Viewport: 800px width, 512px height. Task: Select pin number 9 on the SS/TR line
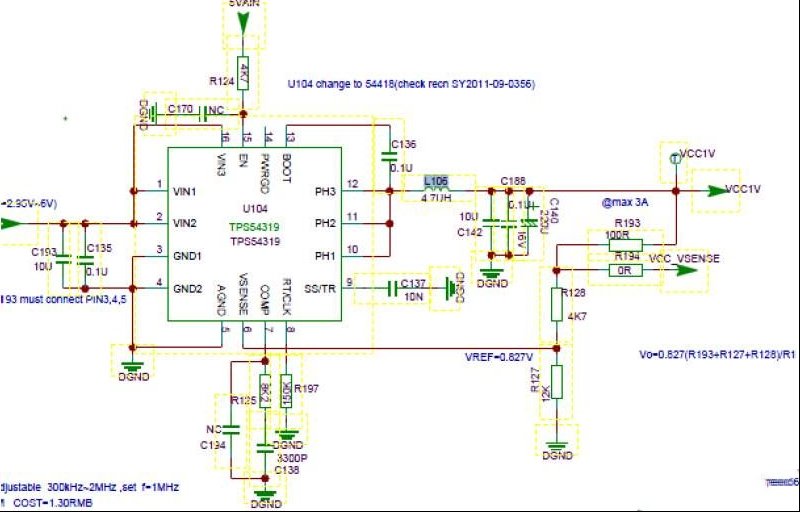[x=349, y=281]
